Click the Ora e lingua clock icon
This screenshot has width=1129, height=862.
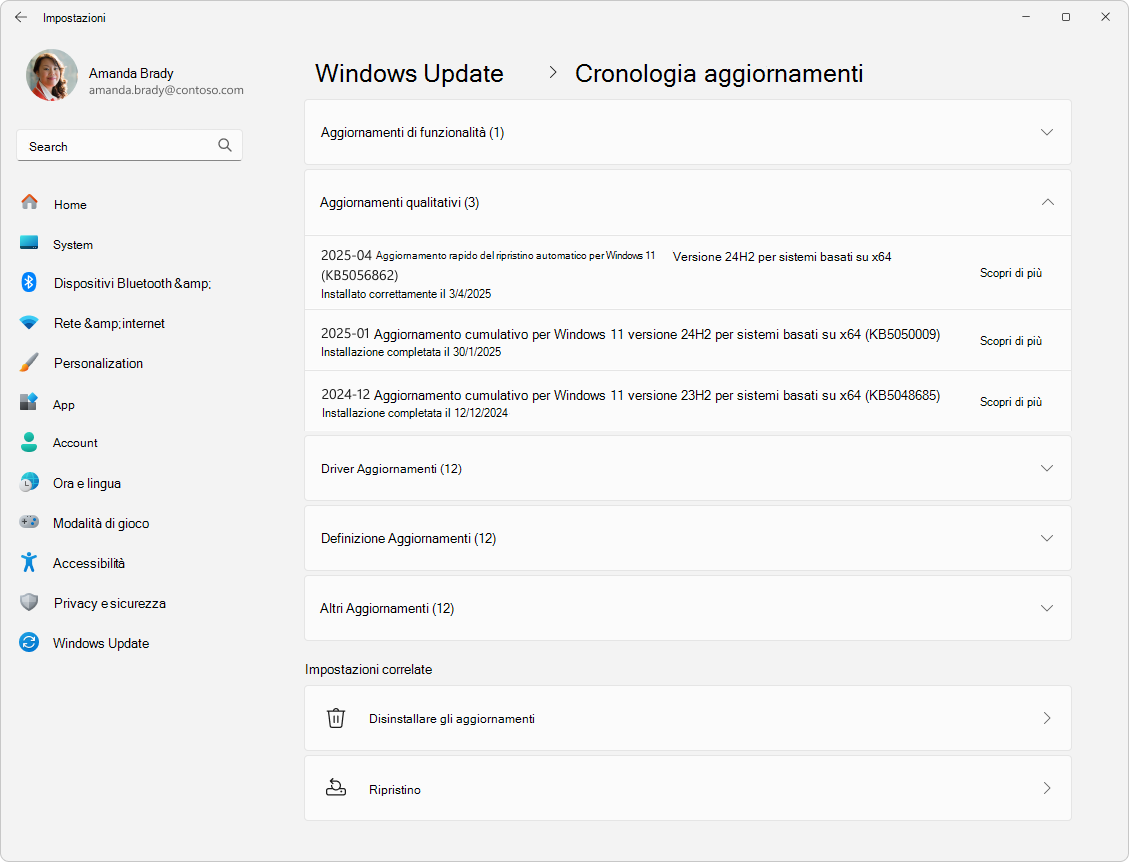[x=29, y=482]
